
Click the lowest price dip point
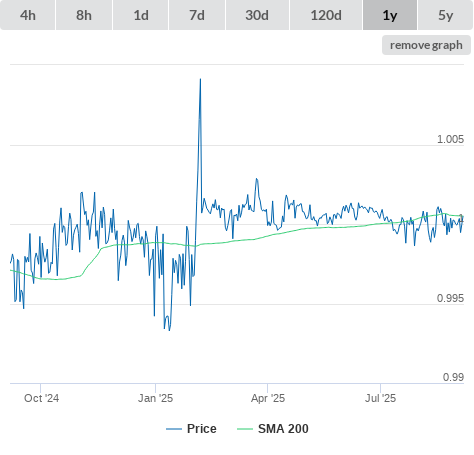[169, 330]
